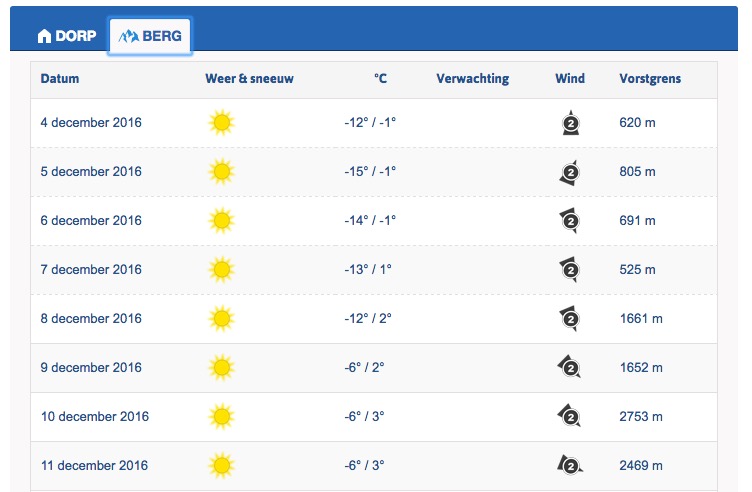Click the Vorstgrens column header
The image size is (752, 492).
[650, 79]
